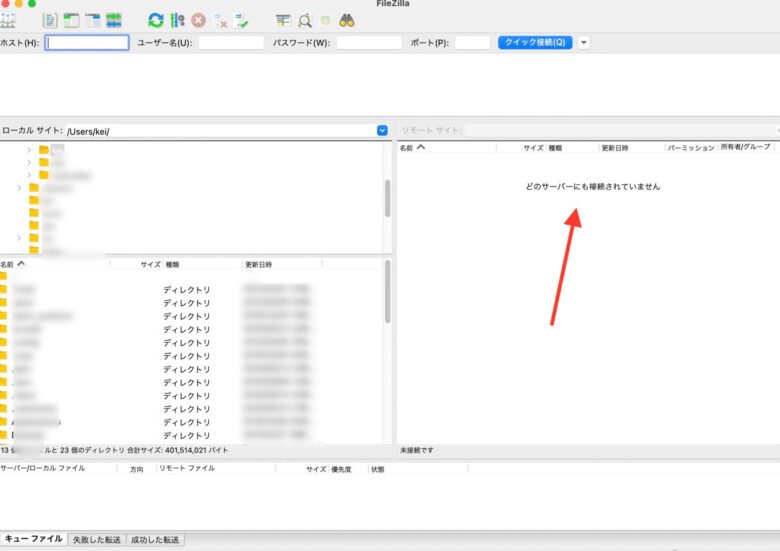The height and width of the screenshot is (551, 780).
Task: Click the ホスト(H) input field
Action: [87, 43]
